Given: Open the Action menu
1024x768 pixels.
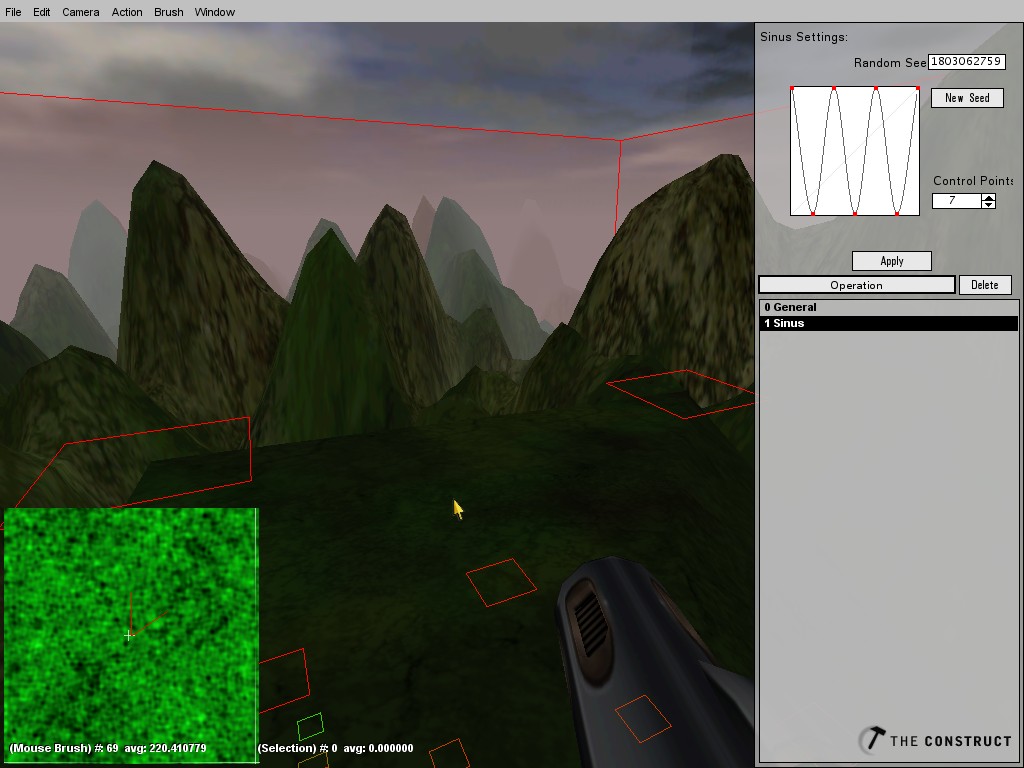Looking at the screenshot, I should pos(127,12).
